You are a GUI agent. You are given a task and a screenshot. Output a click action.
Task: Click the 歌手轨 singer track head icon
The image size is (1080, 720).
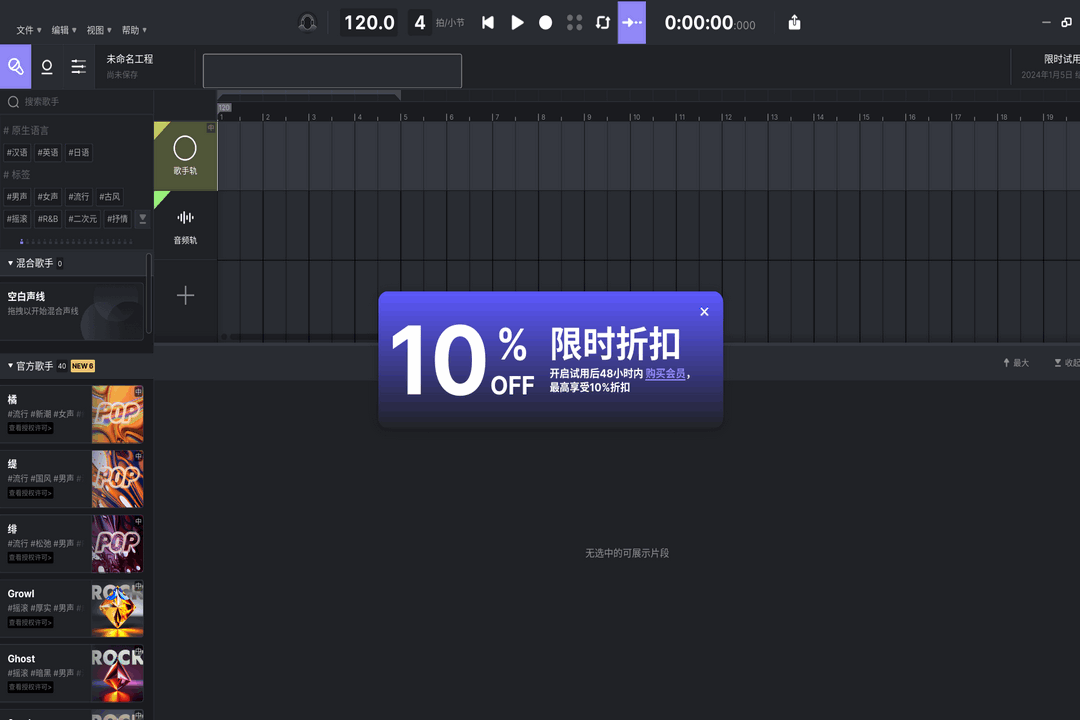pyautogui.click(x=185, y=148)
